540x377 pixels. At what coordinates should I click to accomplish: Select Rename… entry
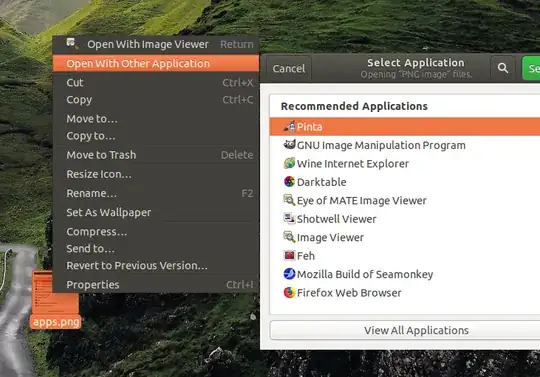click(156, 193)
